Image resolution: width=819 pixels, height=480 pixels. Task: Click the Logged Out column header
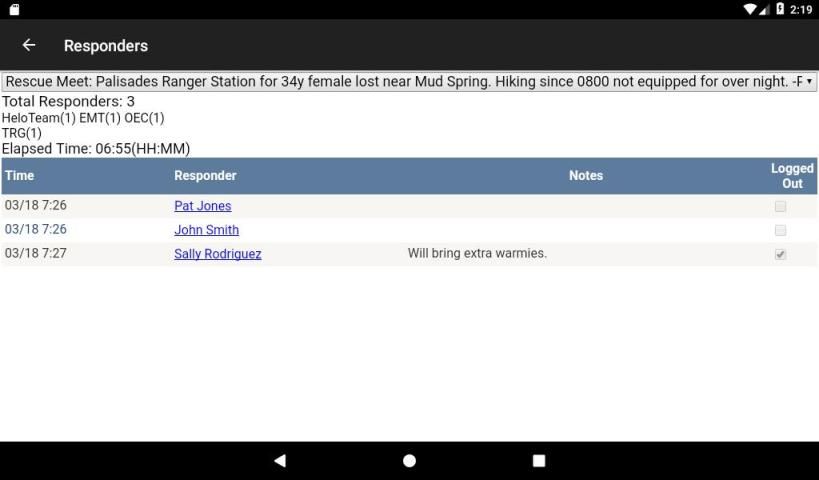[x=792, y=176]
